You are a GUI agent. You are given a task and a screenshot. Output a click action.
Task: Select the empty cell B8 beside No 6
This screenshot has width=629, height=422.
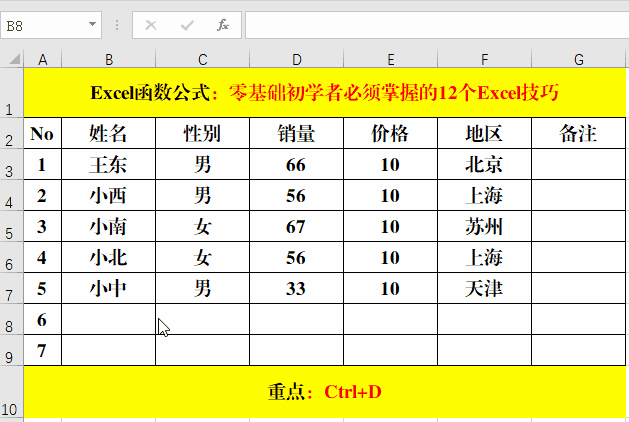click(x=108, y=320)
